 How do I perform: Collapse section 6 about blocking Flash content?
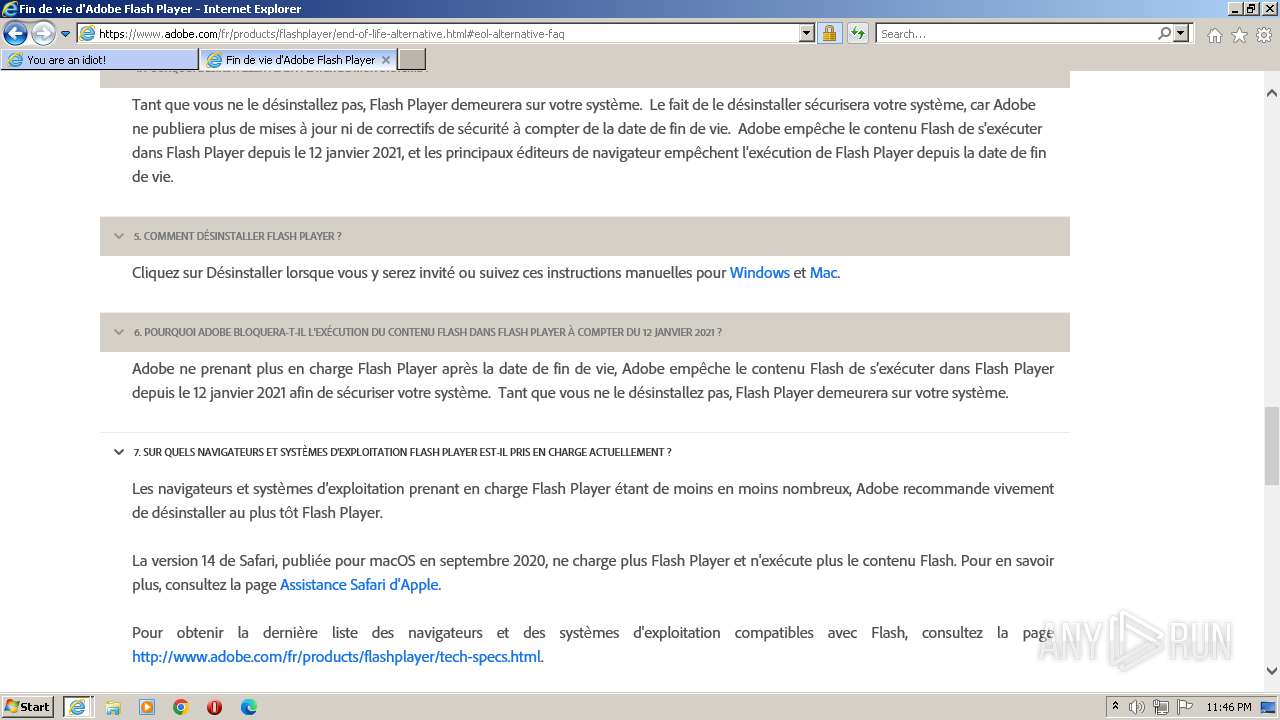click(x=119, y=332)
